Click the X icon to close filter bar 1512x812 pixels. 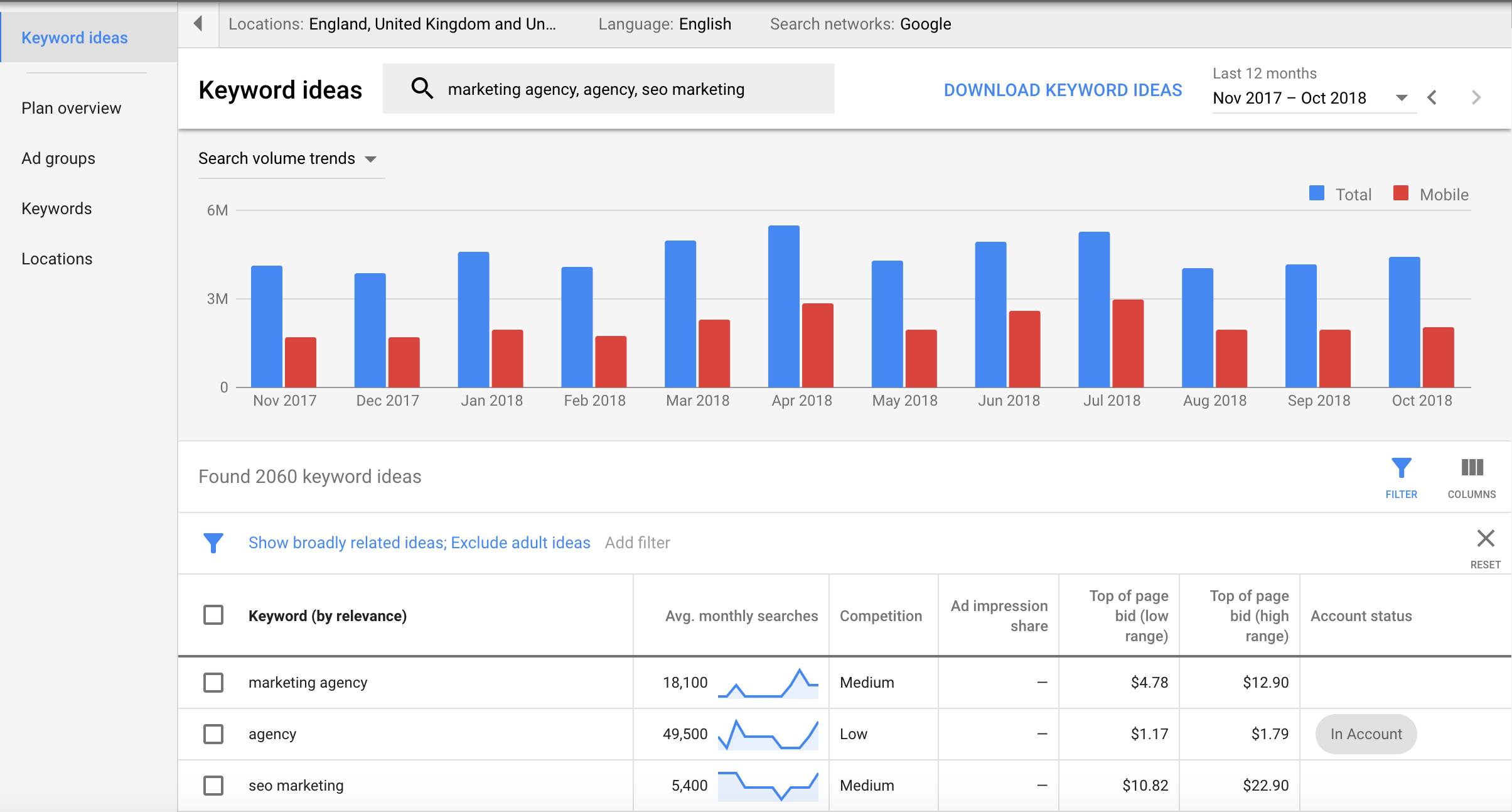pos(1486,538)
